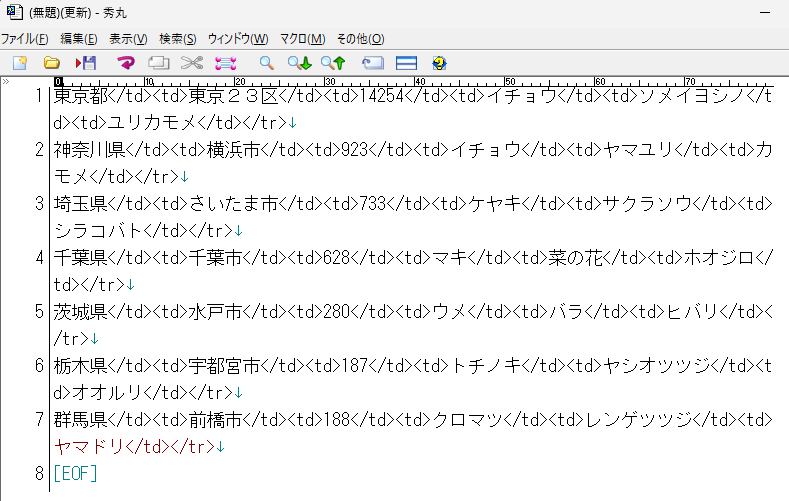Screen dimensions: 789x501
Task: Split the editor window with the split icon
Action: point(406,63)
